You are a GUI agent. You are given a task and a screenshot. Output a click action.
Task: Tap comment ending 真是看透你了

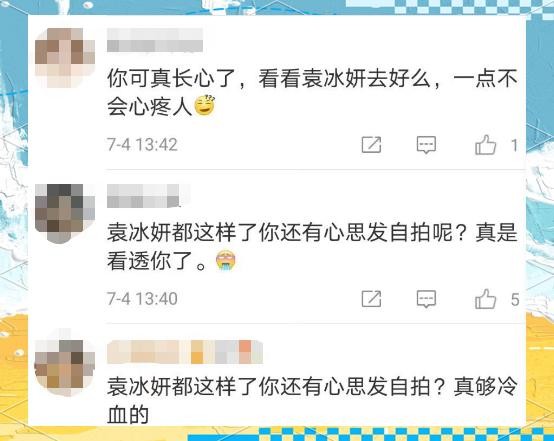312,247
